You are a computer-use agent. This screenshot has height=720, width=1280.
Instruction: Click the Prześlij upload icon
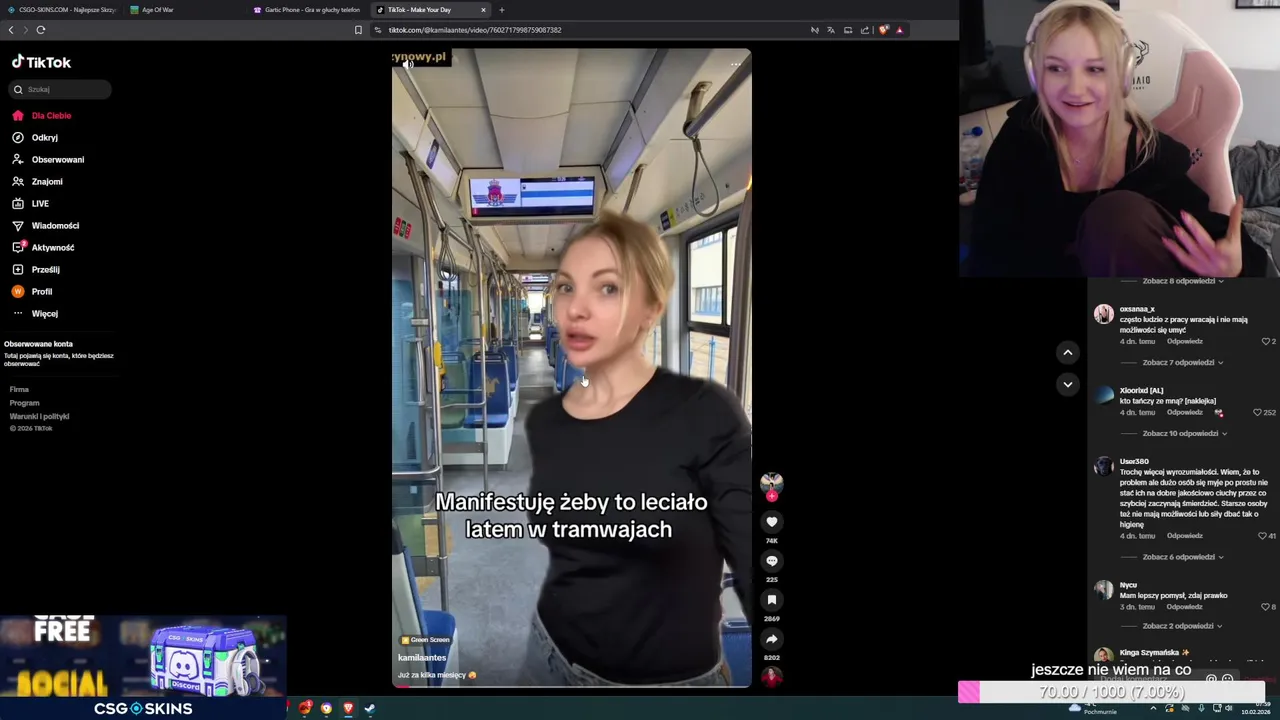coord(18,270)
